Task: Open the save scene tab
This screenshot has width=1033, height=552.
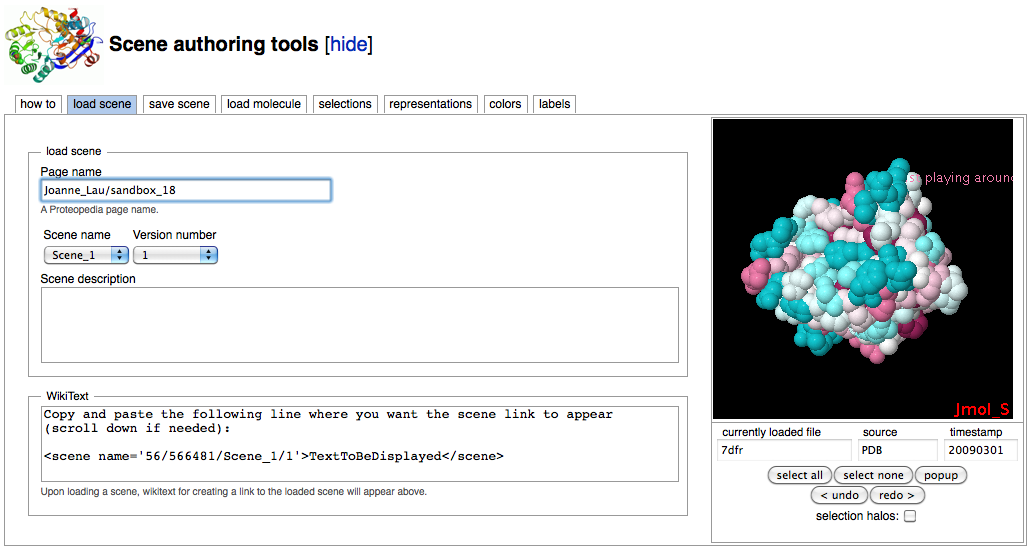Action: tap(179, 104)
